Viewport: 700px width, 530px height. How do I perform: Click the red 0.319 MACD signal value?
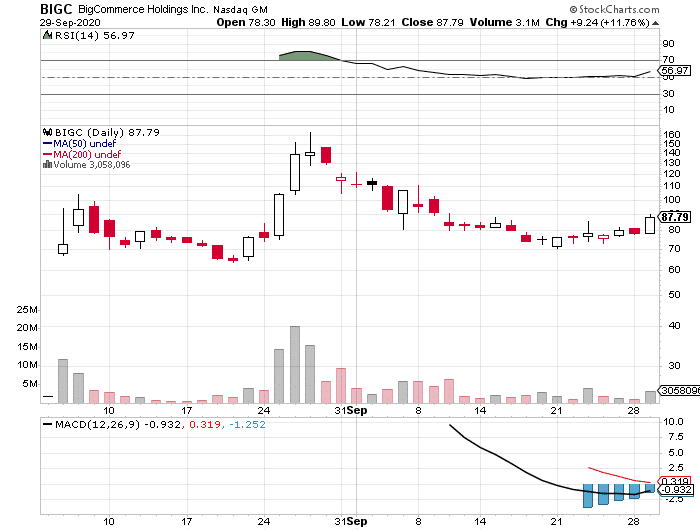tap(205, 424)
